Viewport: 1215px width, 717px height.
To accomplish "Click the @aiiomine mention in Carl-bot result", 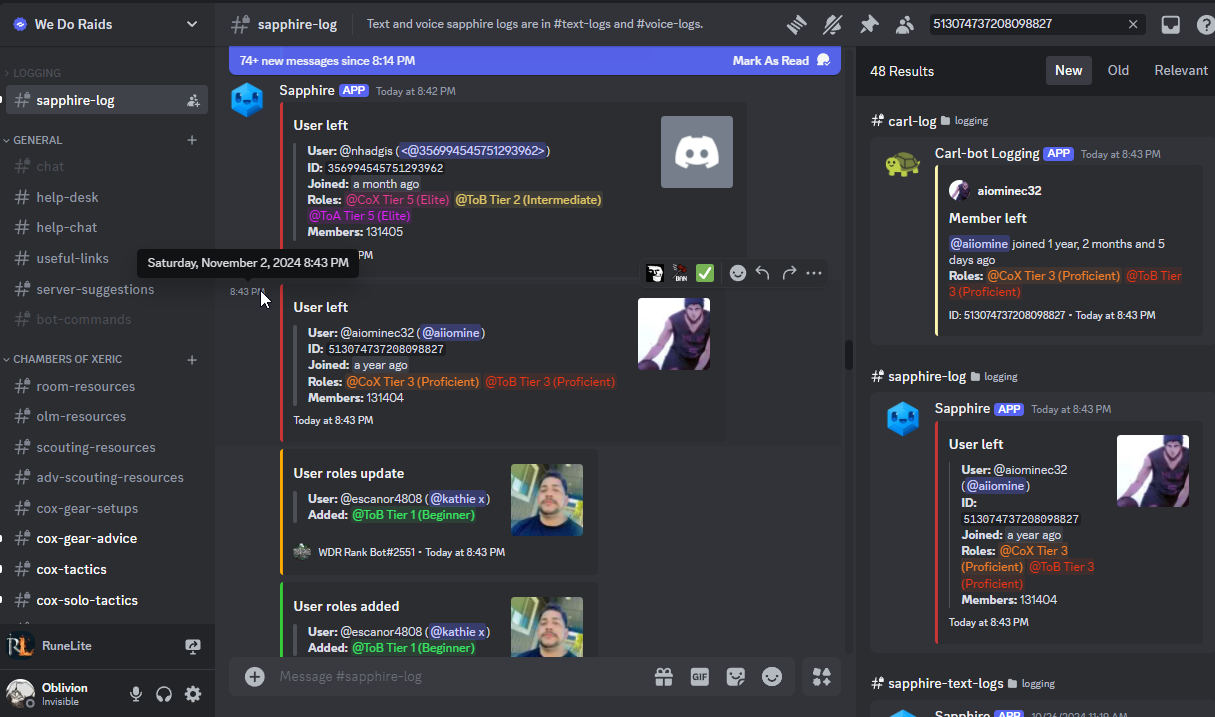I will pos(979,244).
